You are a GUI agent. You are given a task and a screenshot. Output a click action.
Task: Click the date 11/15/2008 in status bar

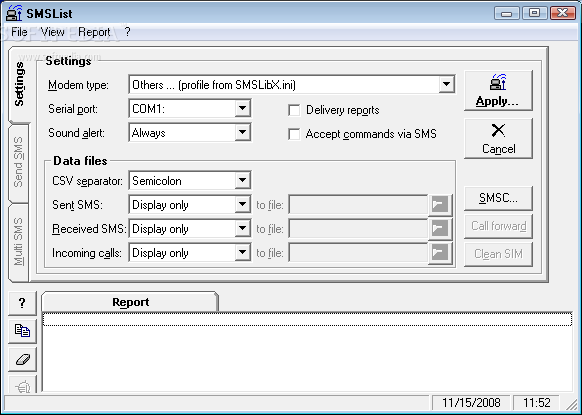[471, 403]
